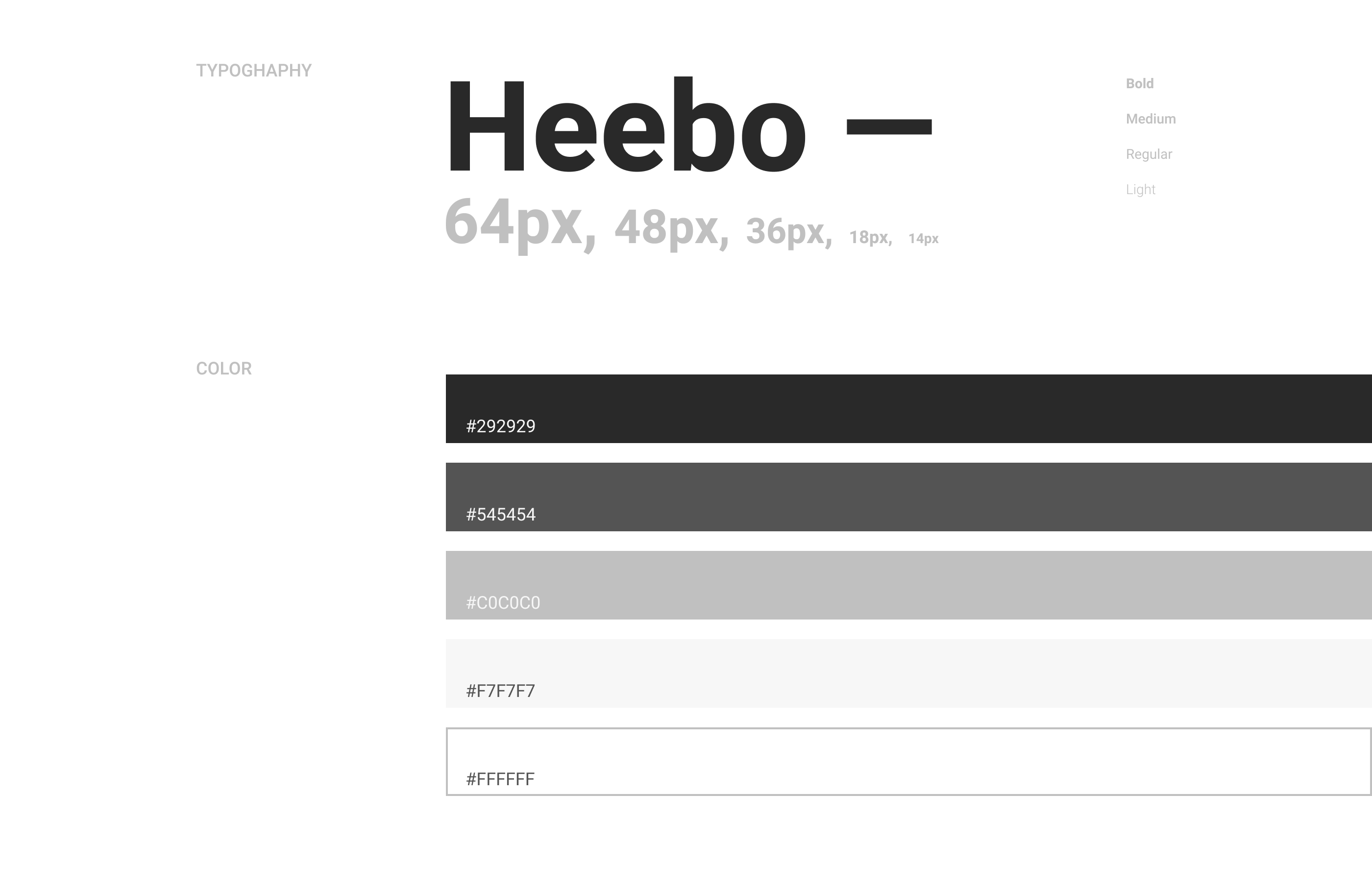Click the COLOR section heading
The width and height of the screenshot is (1372, 894).
click(223, 369)
